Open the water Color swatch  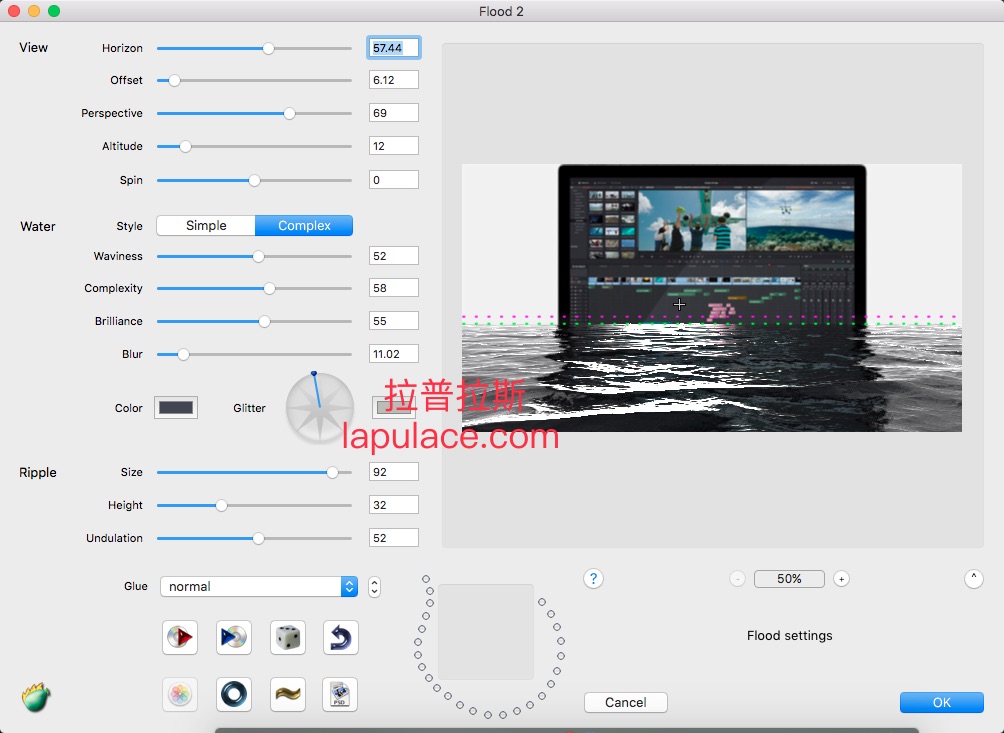(x=176, y=408)
